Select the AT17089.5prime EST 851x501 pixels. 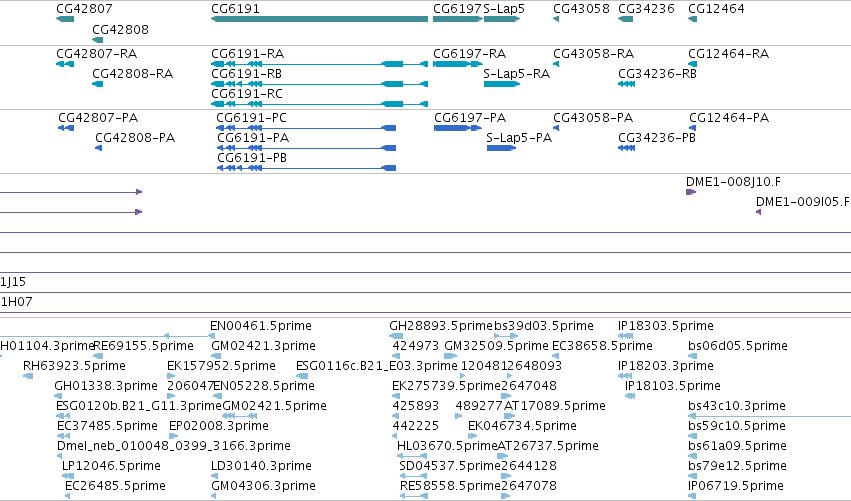[509, 416]
